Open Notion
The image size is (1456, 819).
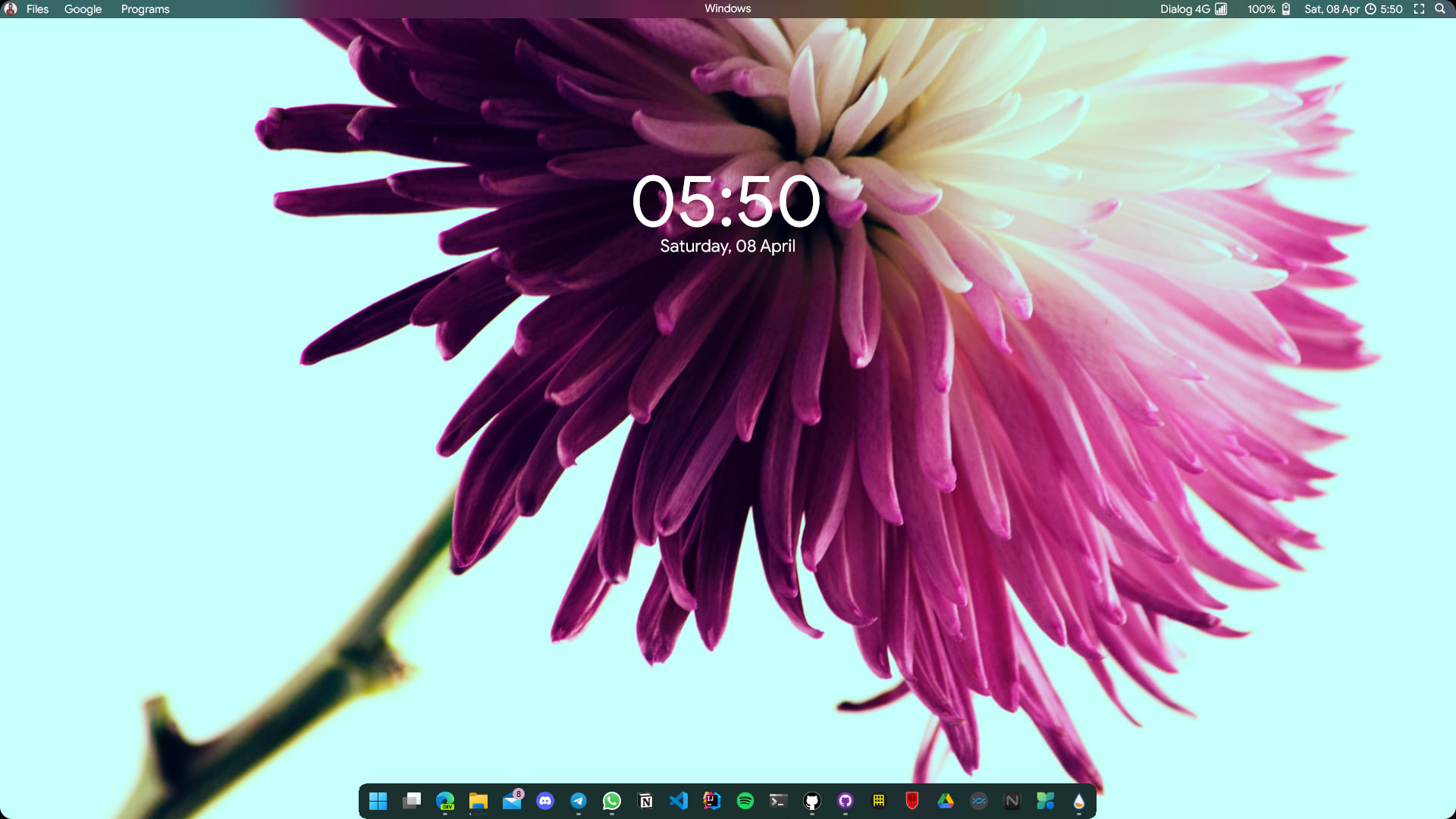pos(645,800)
